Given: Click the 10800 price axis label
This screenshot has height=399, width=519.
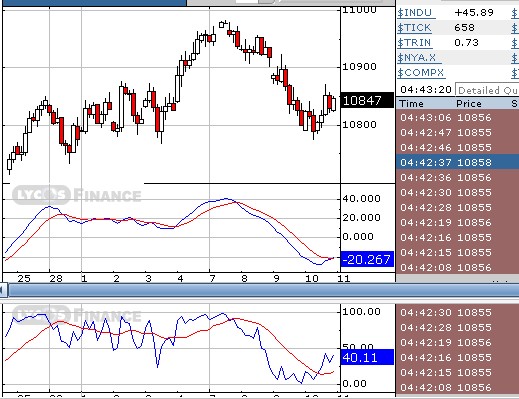Looking at the screenshot, I should (360, 125).
